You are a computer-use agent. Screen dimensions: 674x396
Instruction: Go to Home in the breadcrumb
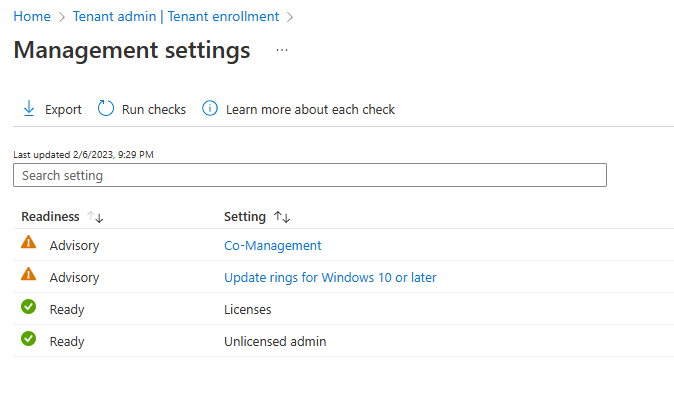click(x=32, y=16)
